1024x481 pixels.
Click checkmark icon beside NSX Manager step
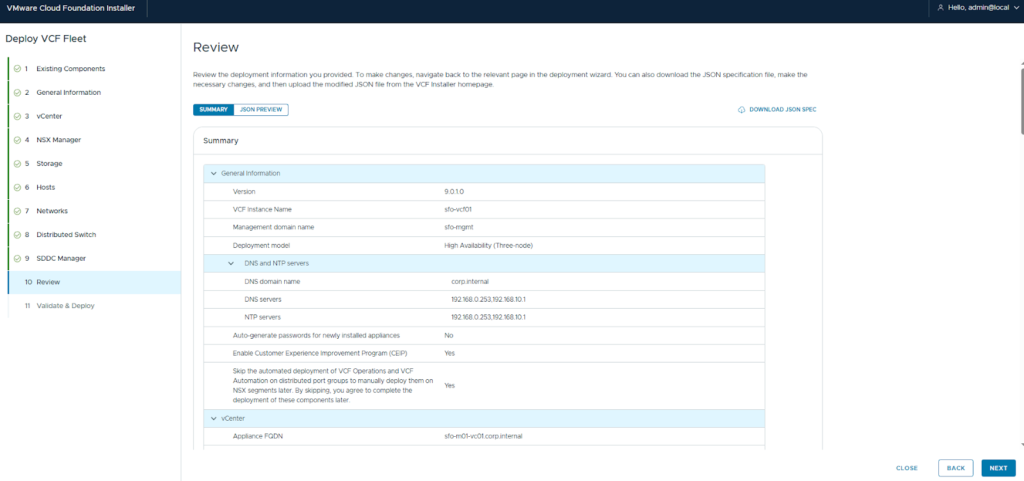click(17, 140)
